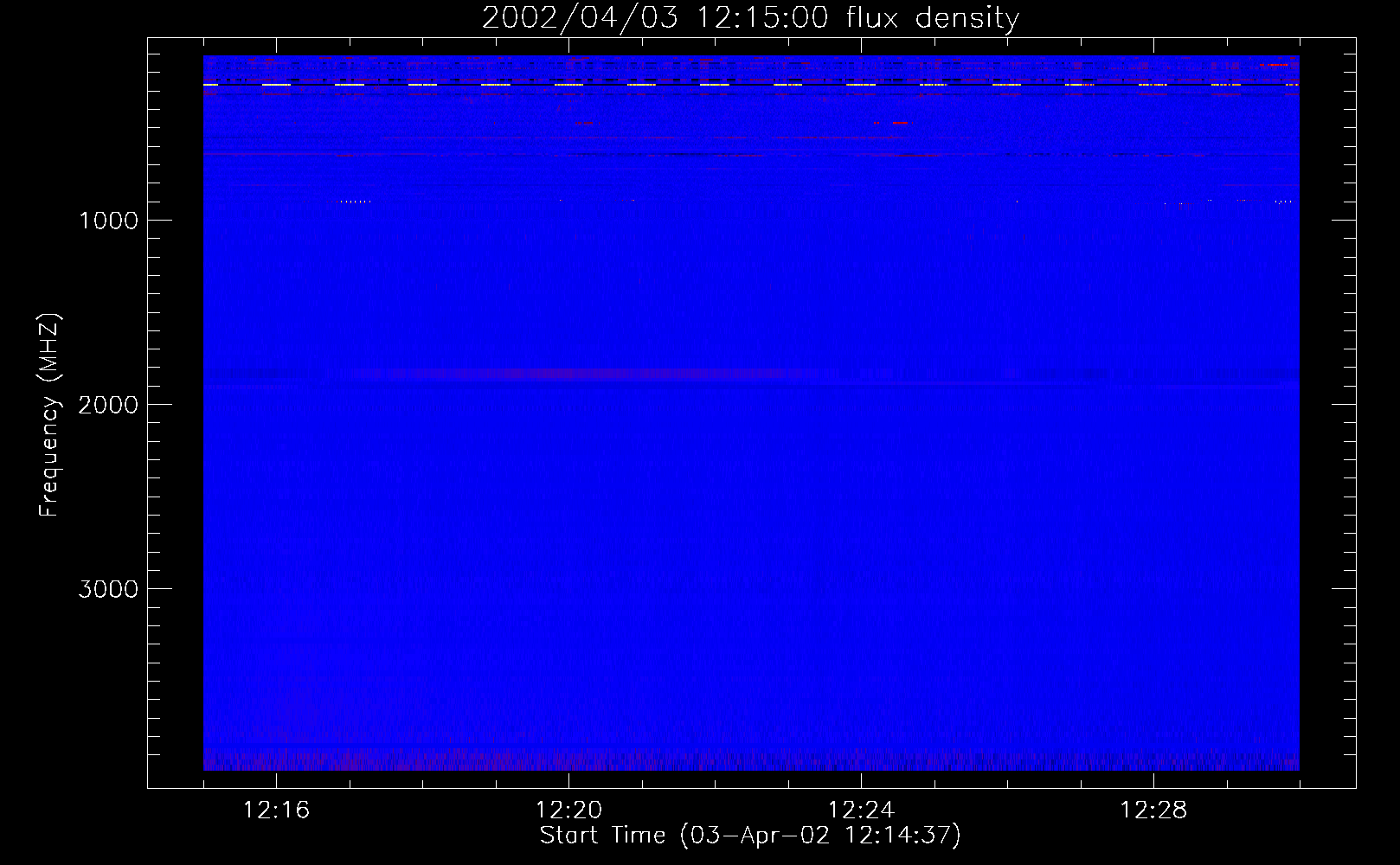Click the 12:20 time tick label

(568, 811)
